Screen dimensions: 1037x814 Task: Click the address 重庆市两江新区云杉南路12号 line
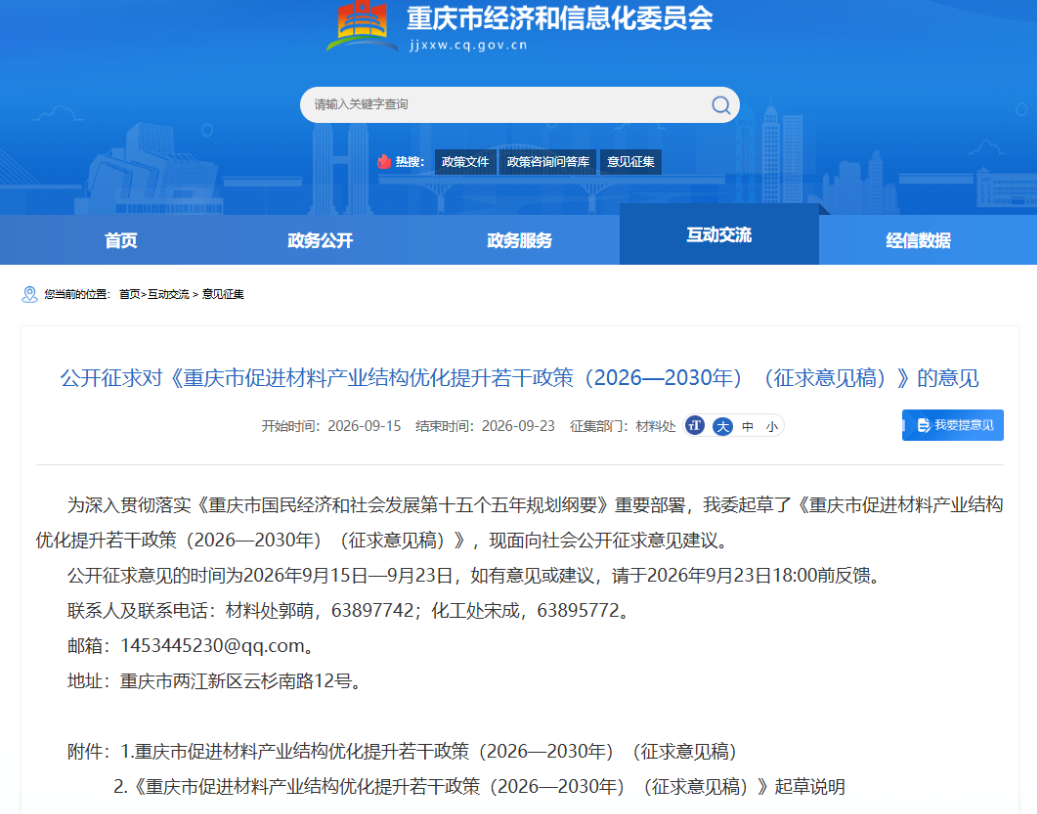pos(215,681)
